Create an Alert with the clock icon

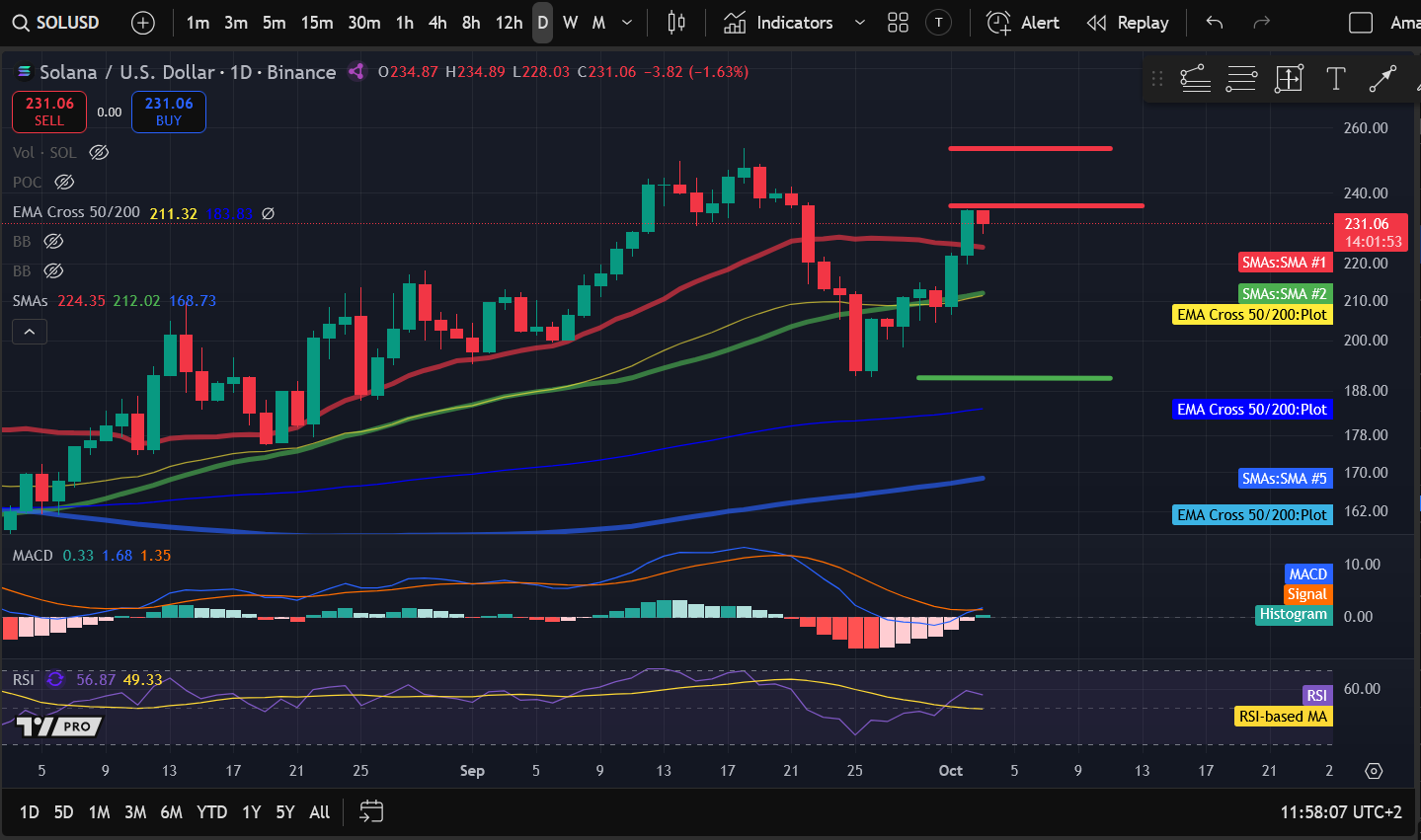(x=1023, y=23)
